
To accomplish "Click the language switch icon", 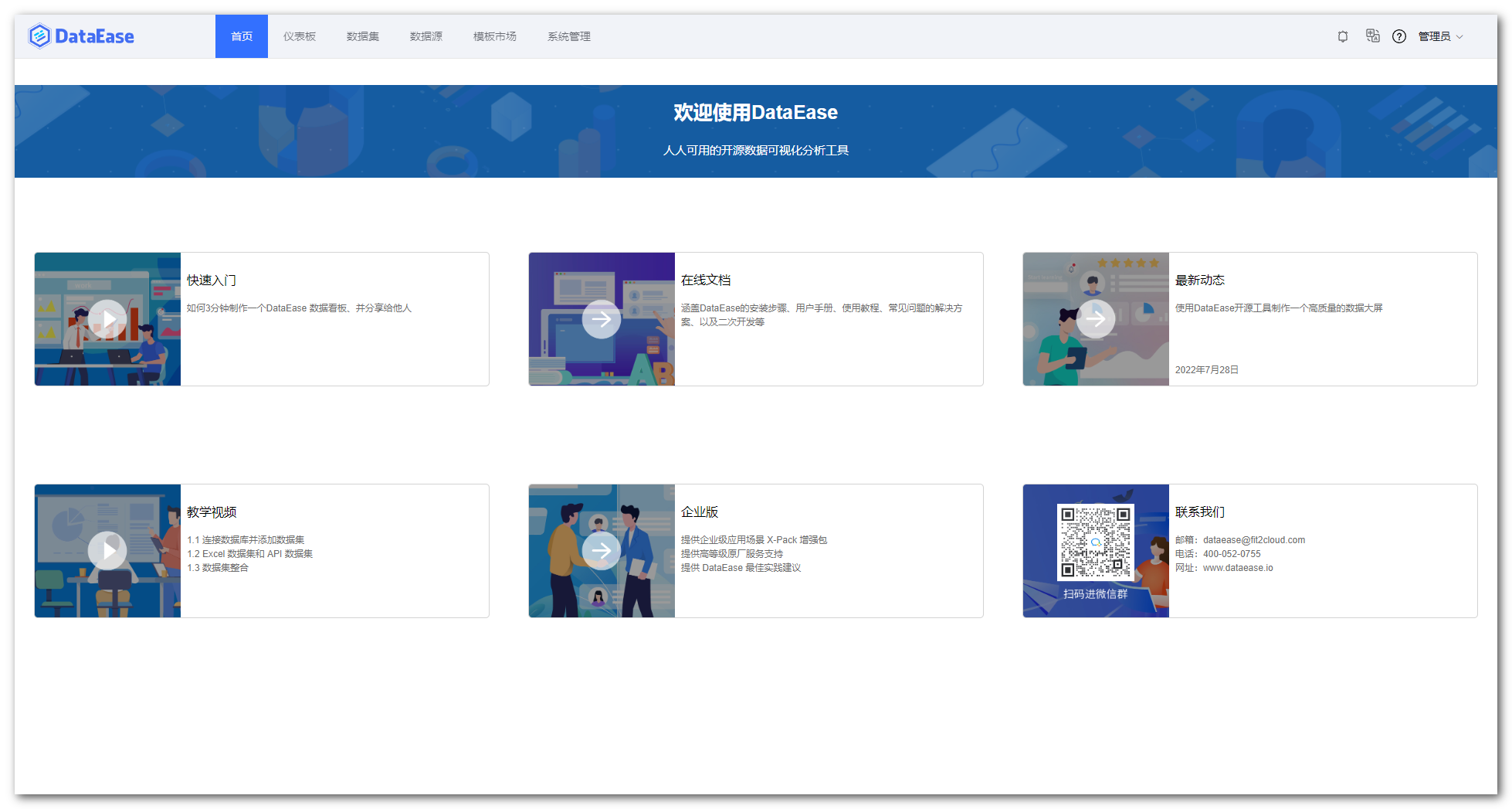I will (x=1371, y=36).
